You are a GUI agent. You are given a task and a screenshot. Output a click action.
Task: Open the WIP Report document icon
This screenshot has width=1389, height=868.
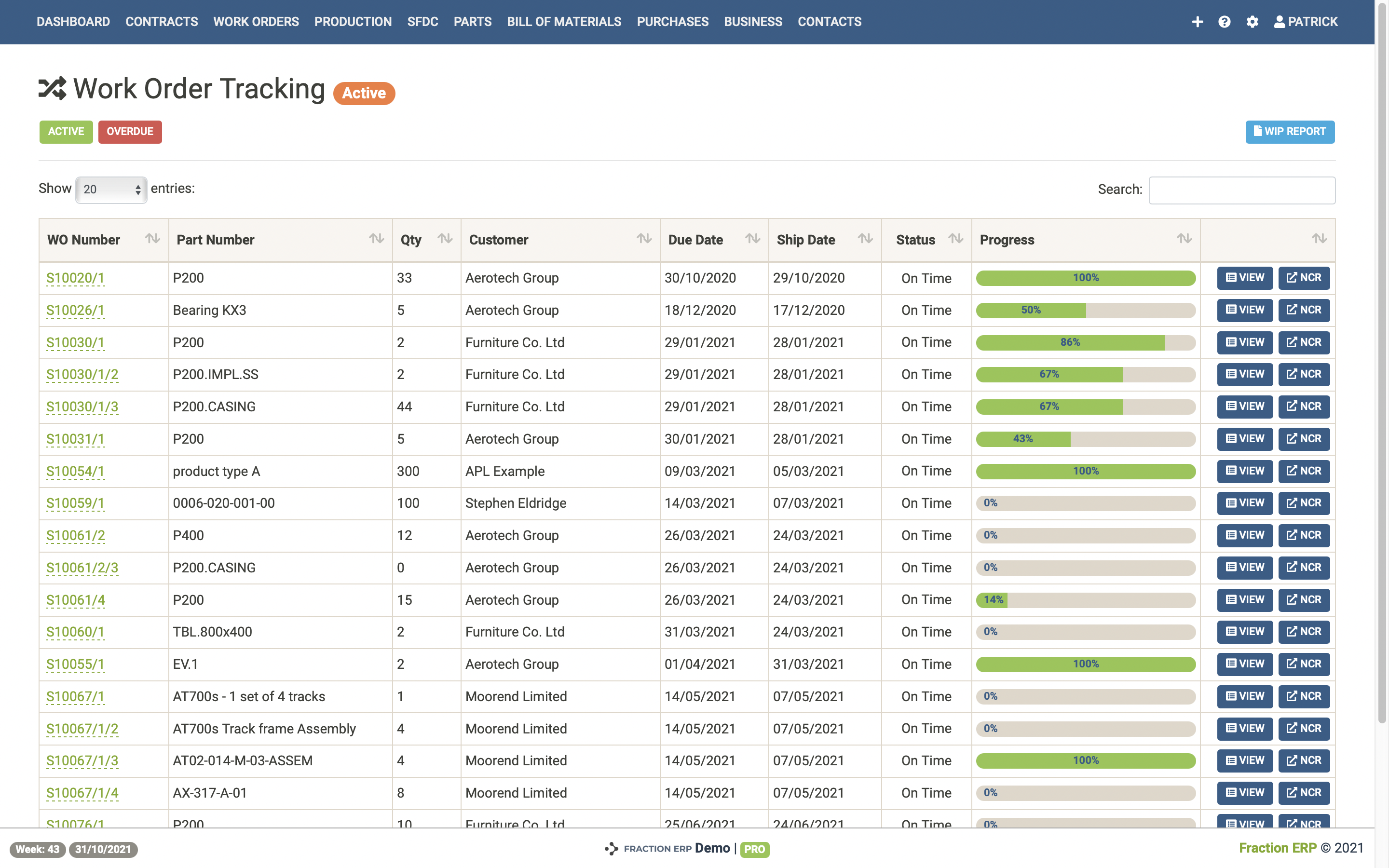click(x=1257, y=132)
